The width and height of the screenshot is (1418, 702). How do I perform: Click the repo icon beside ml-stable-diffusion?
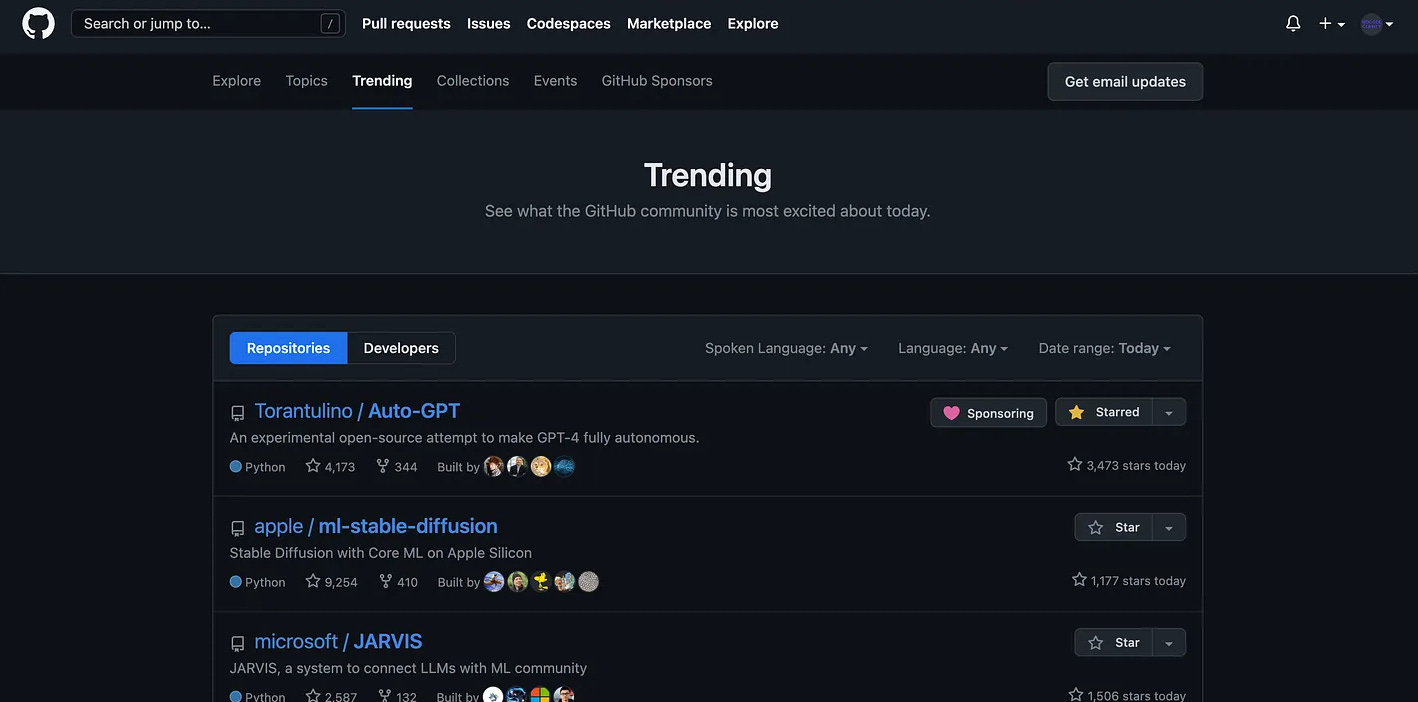coord(238,528)
